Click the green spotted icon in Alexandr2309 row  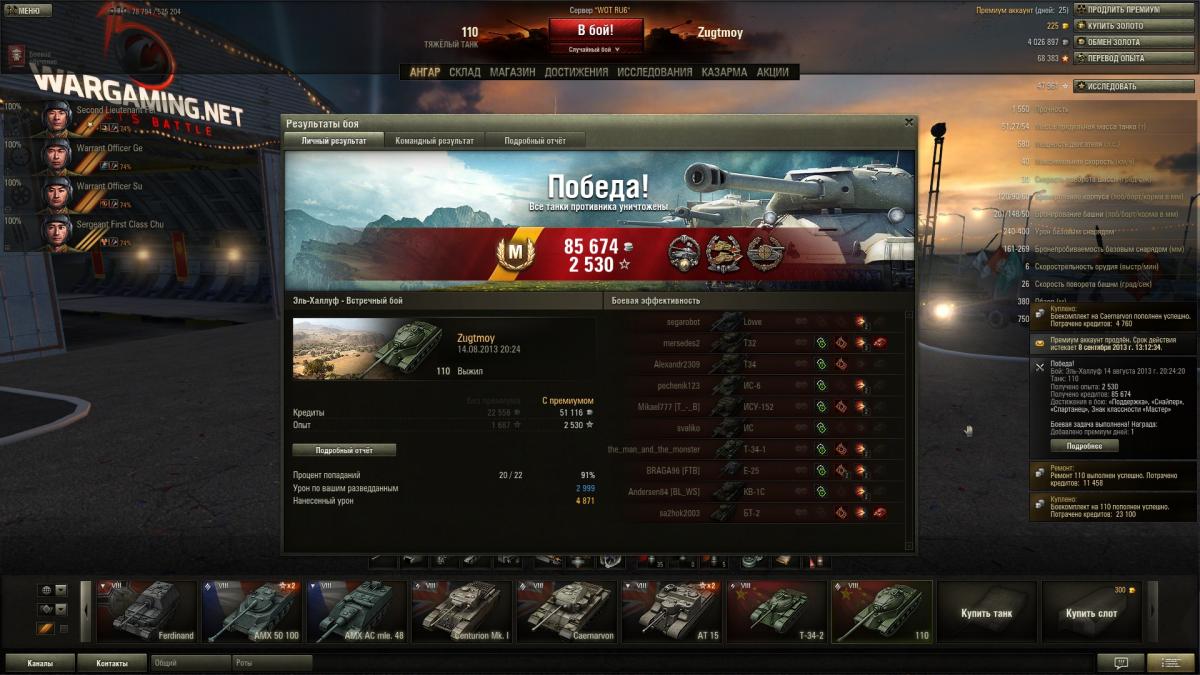click(821, 364)
